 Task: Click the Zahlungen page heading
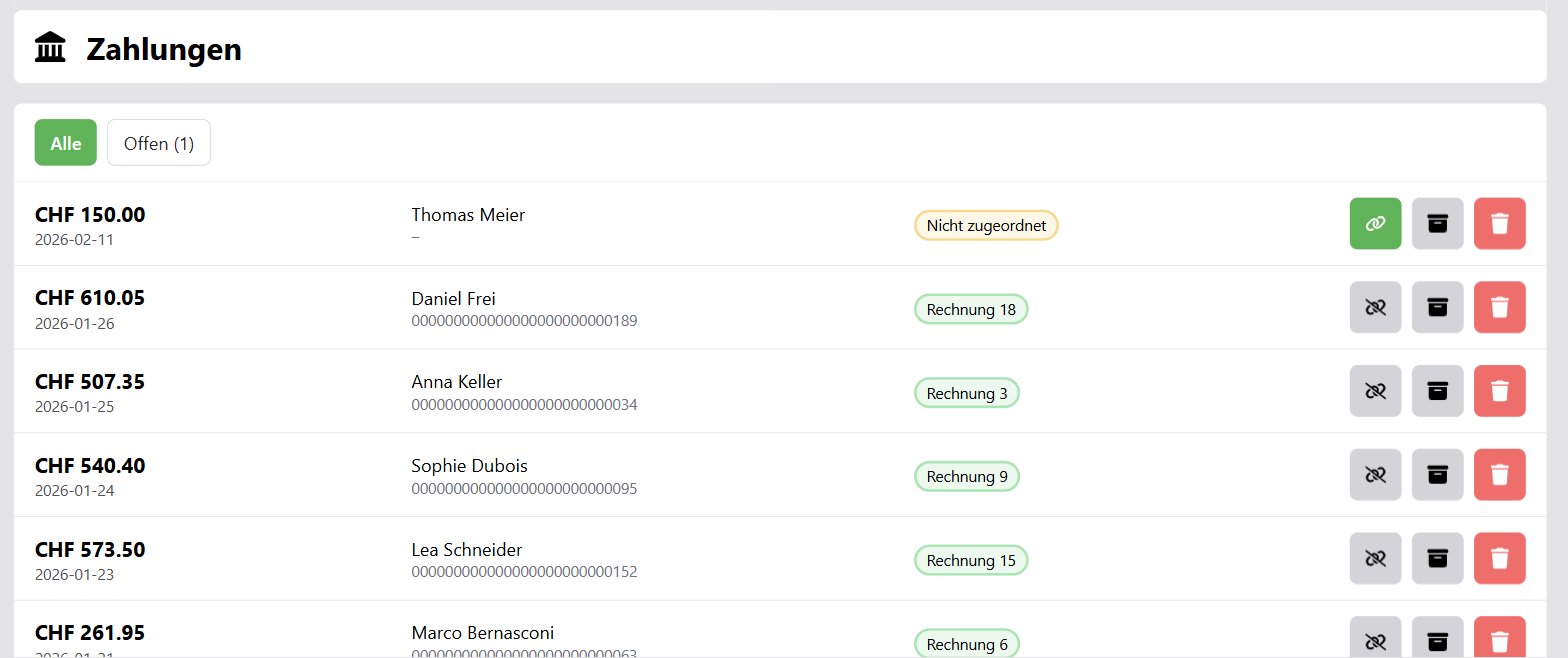pos(164,48)
